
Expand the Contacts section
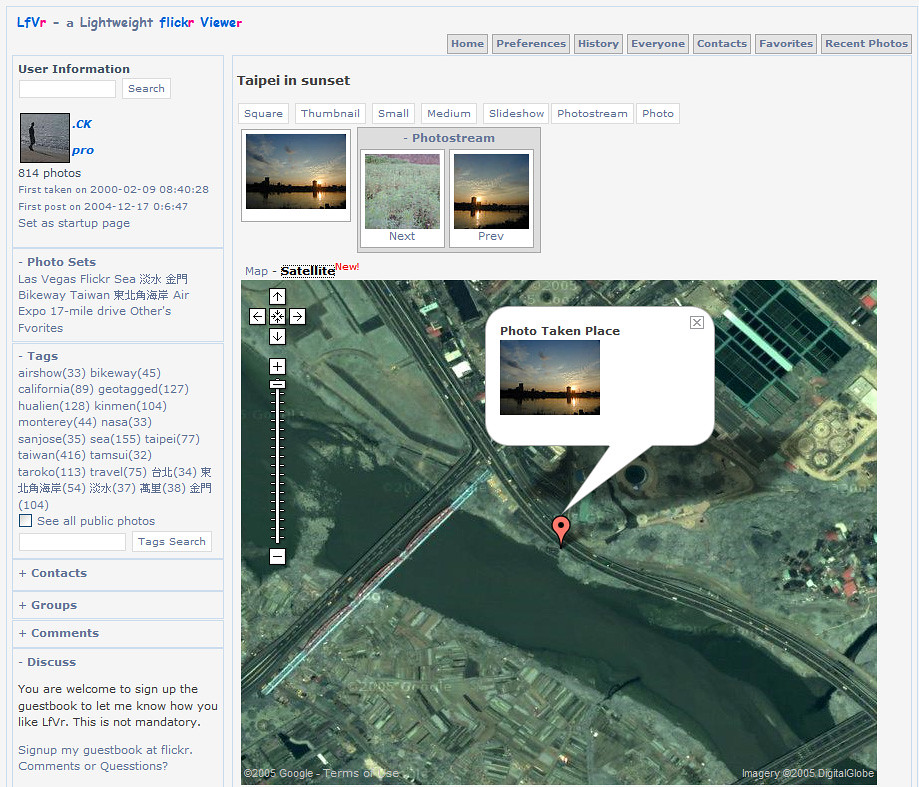(x=53, y=573)
